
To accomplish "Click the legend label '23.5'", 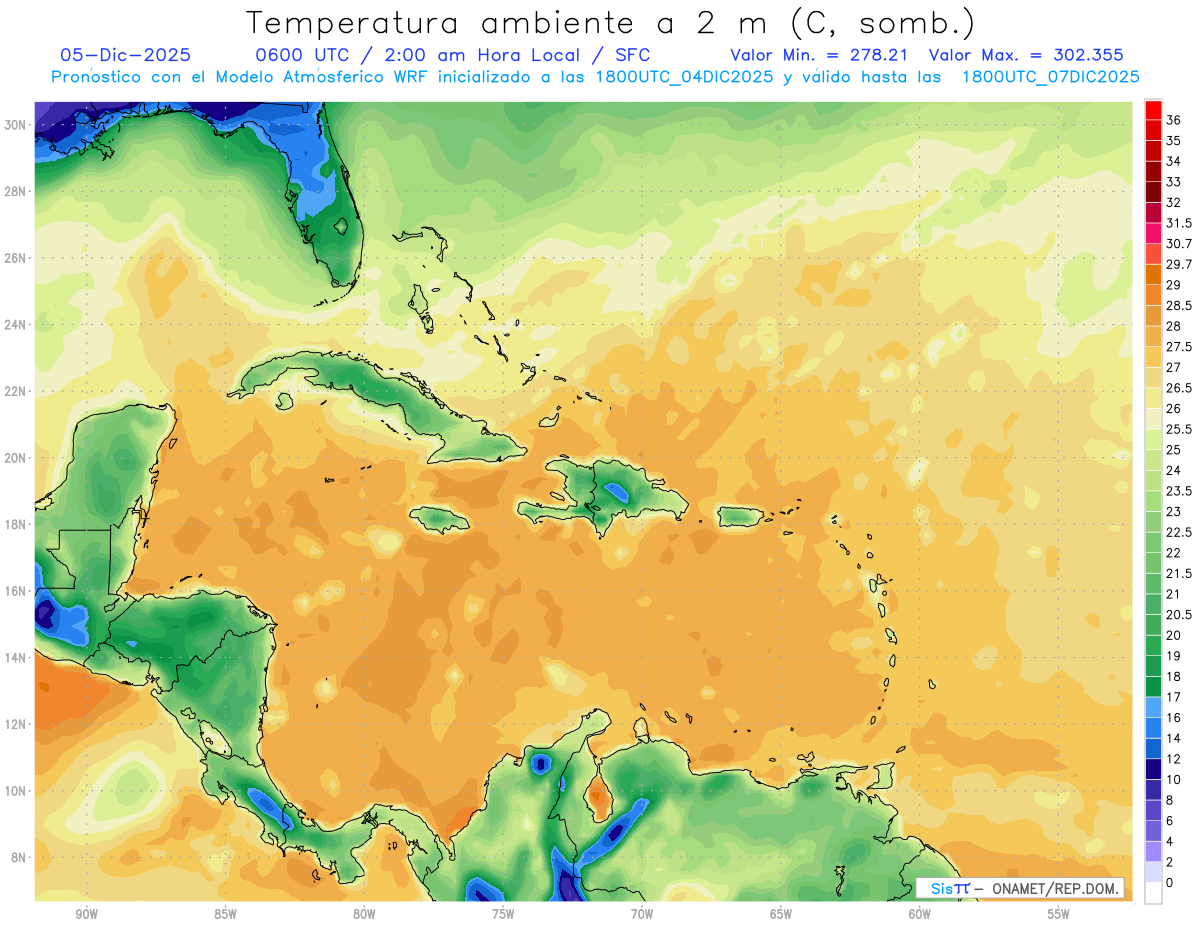I will 1179,491.
